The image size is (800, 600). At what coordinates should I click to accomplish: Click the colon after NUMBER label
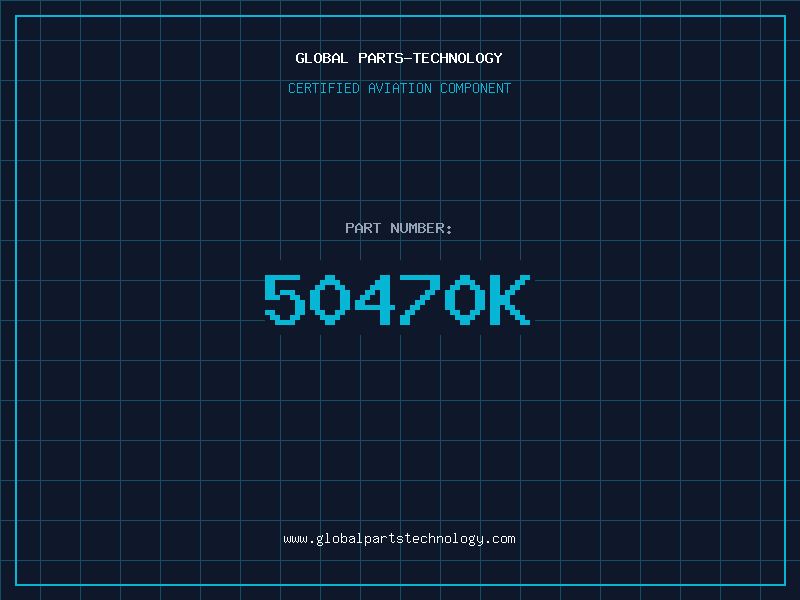(449, 229)
